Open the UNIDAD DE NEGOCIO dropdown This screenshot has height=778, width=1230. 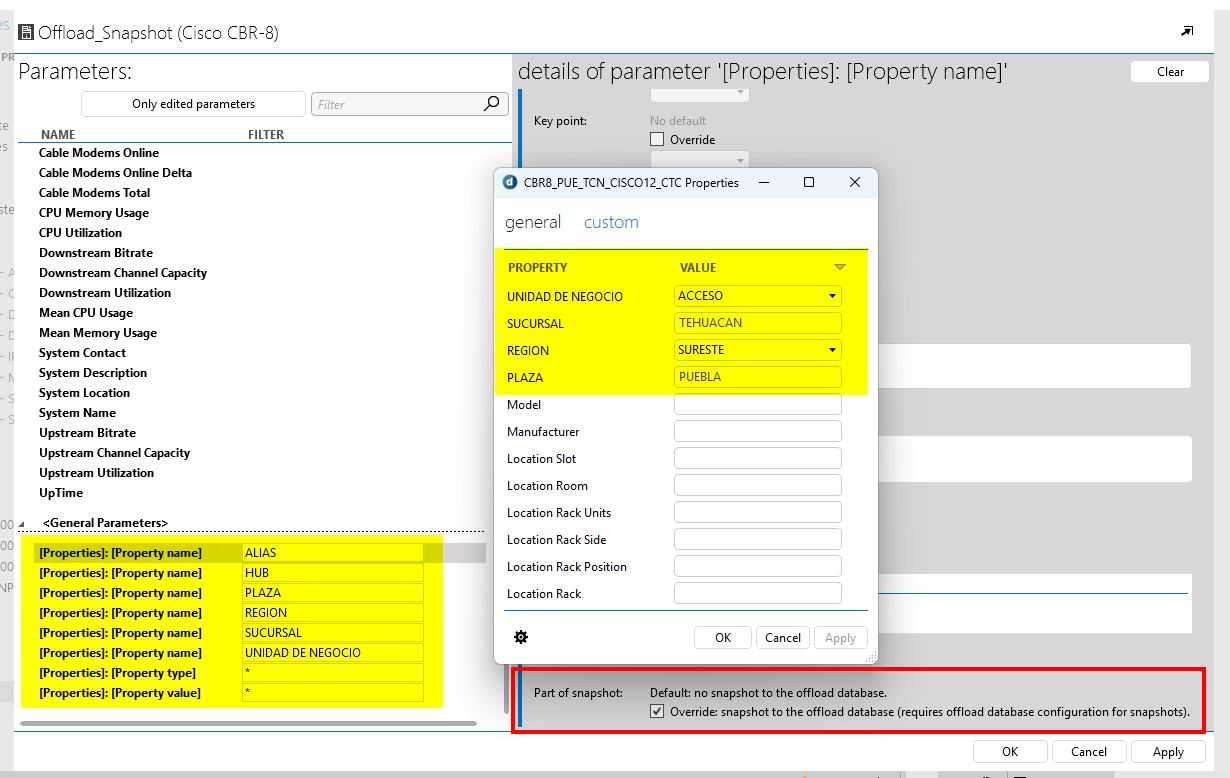(832, 296)
